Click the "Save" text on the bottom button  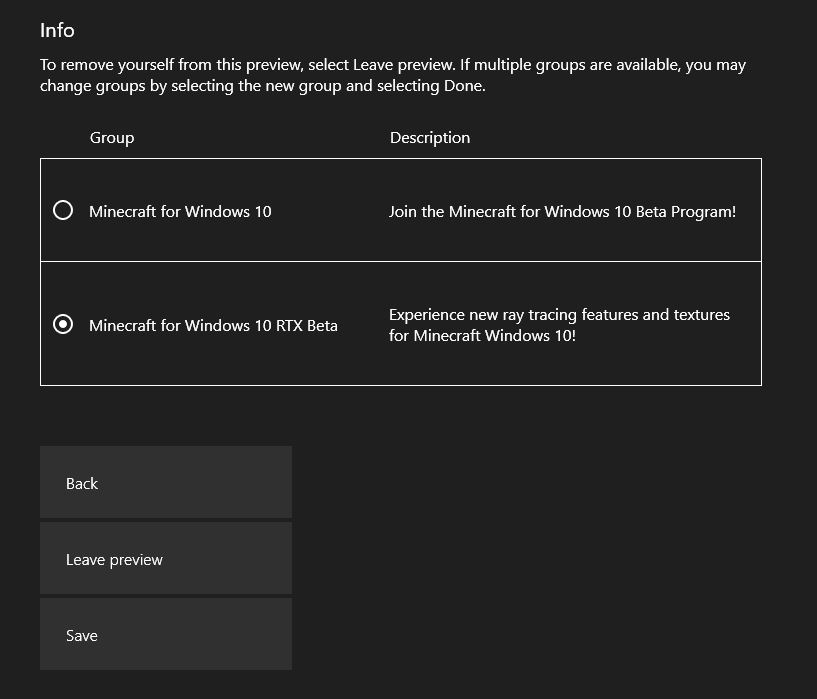pyautogui.click(x=82, y=636)
